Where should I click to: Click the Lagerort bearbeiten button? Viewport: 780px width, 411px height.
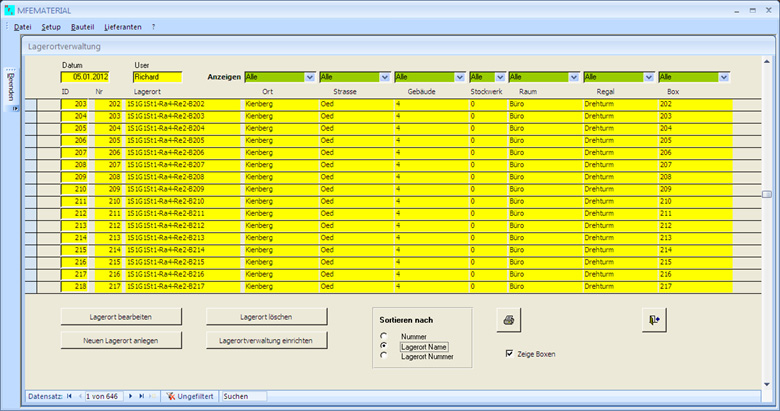[x=120, y=316]
